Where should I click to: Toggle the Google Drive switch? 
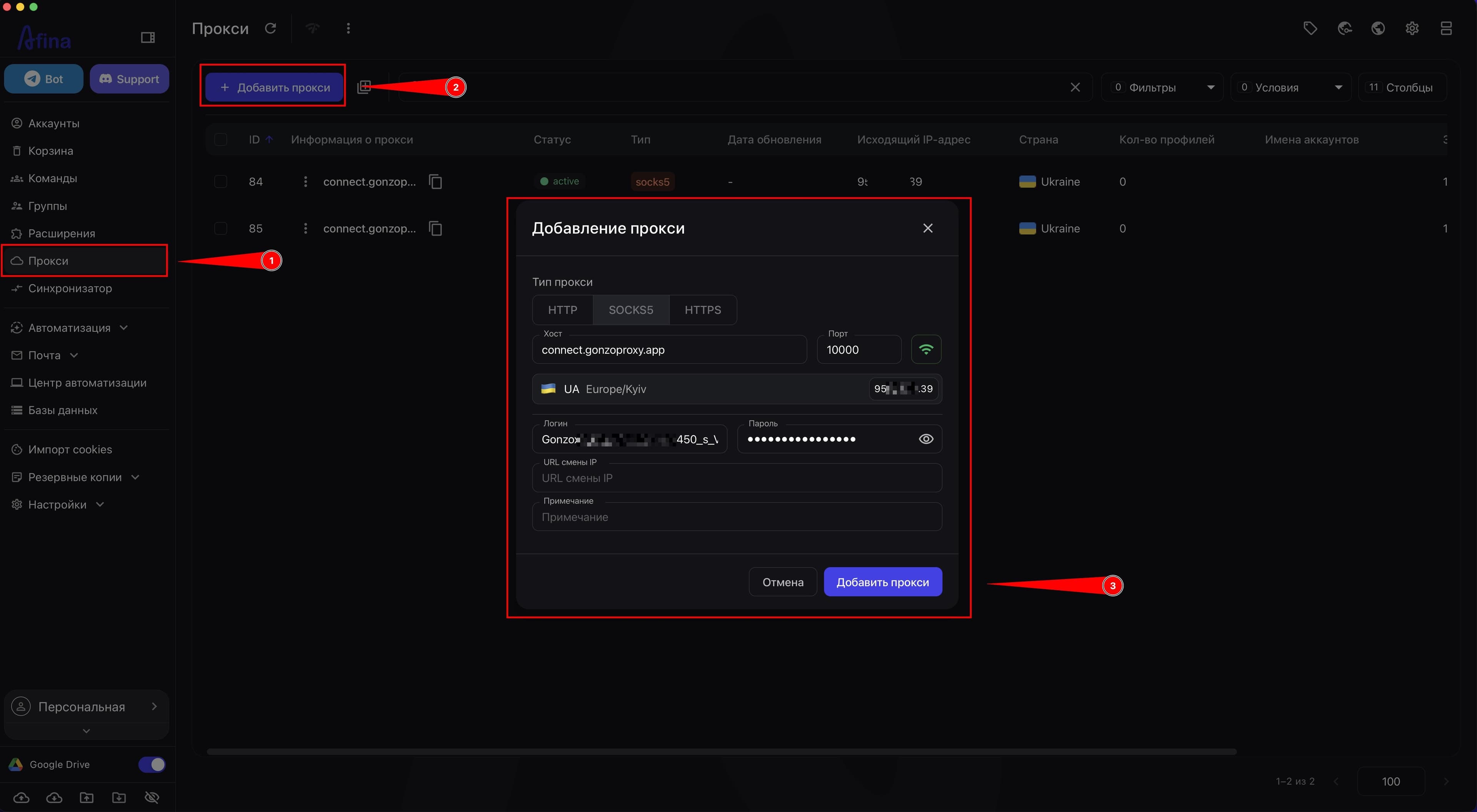coord(152,764)
